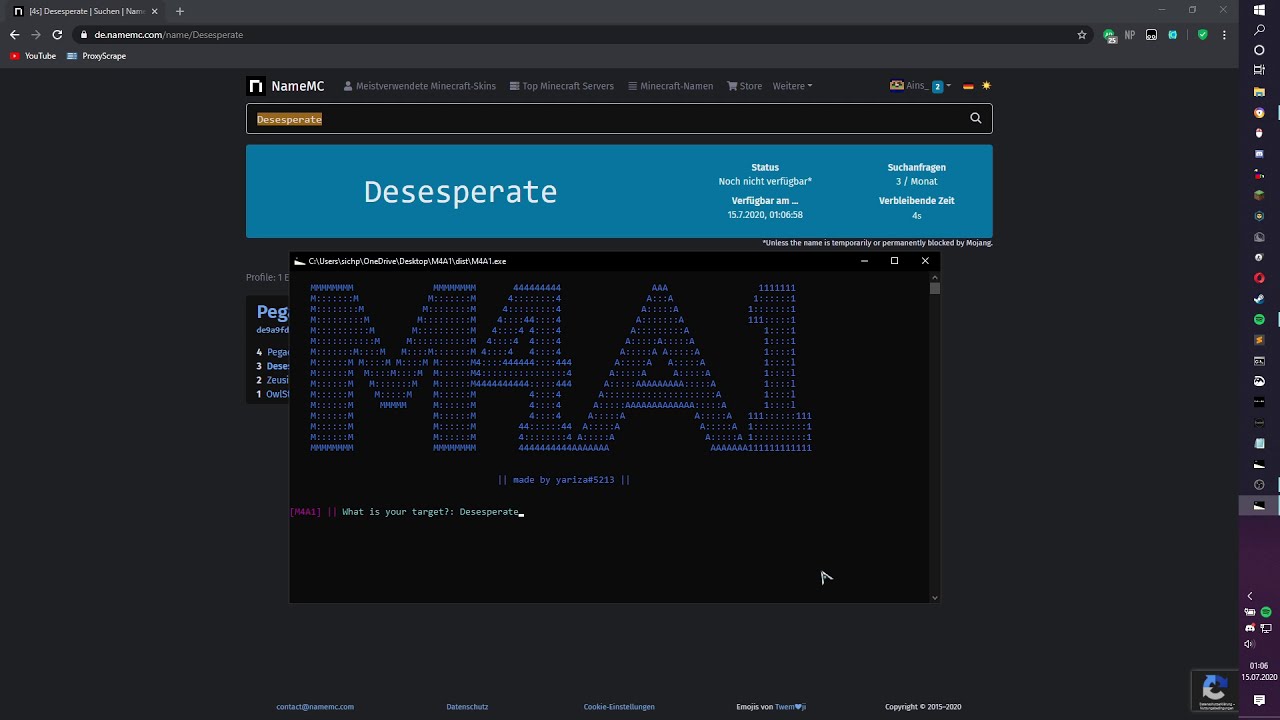This screenshot has height=720, width=1280.
Task: Open Top Minecraft Servers page
Action: tap(562, 86)
